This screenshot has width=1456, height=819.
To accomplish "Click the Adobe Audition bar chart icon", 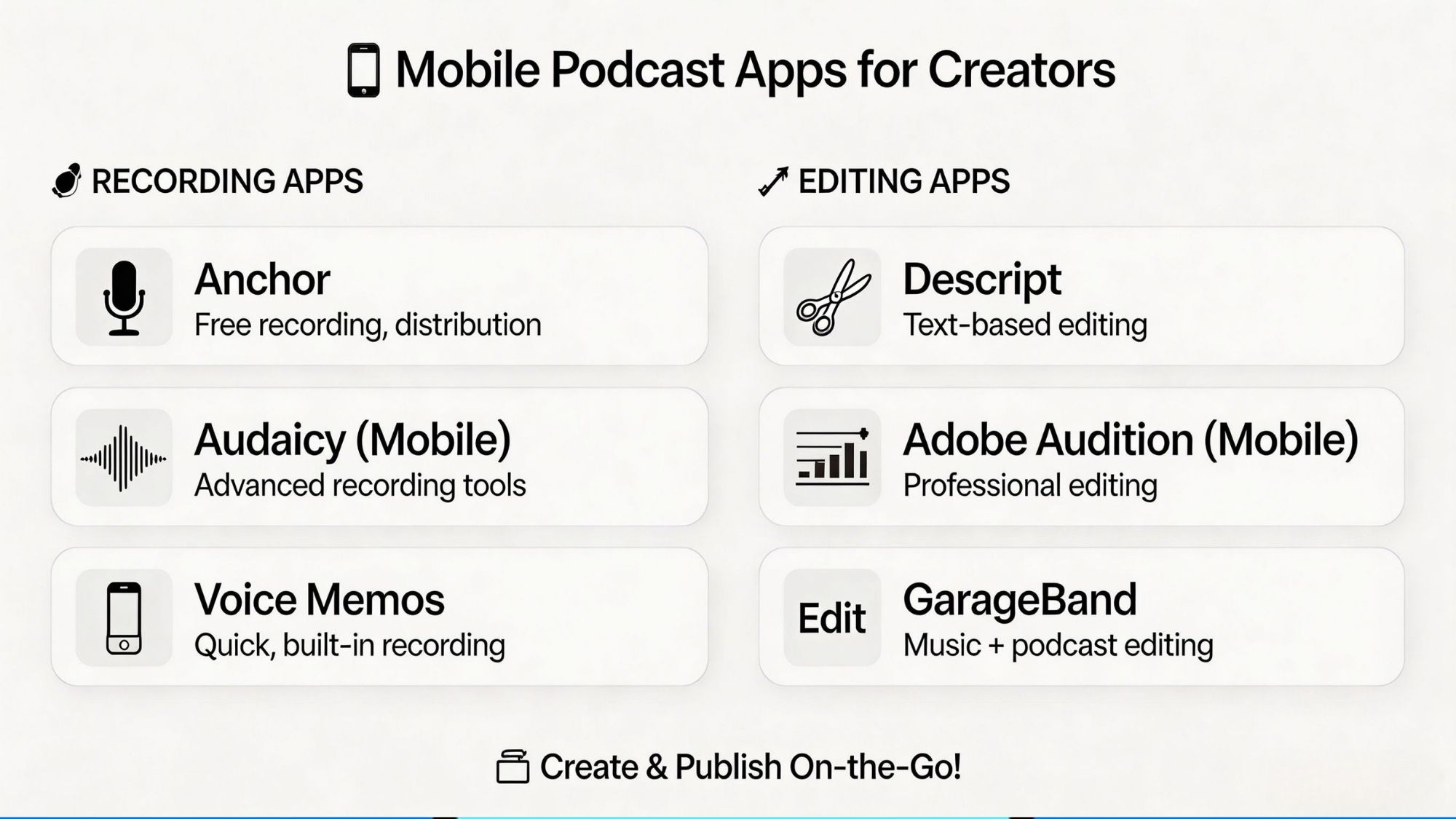I will click(832, 457).
